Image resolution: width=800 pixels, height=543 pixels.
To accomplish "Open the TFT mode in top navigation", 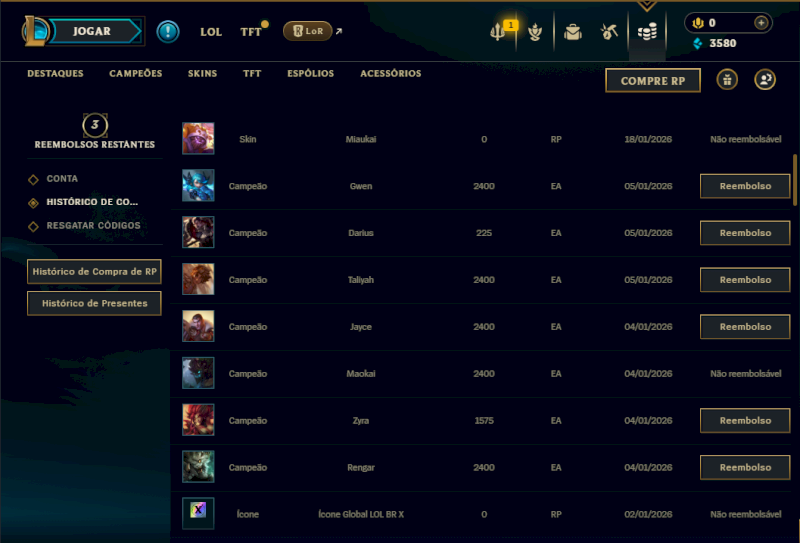I will point(251,32).
